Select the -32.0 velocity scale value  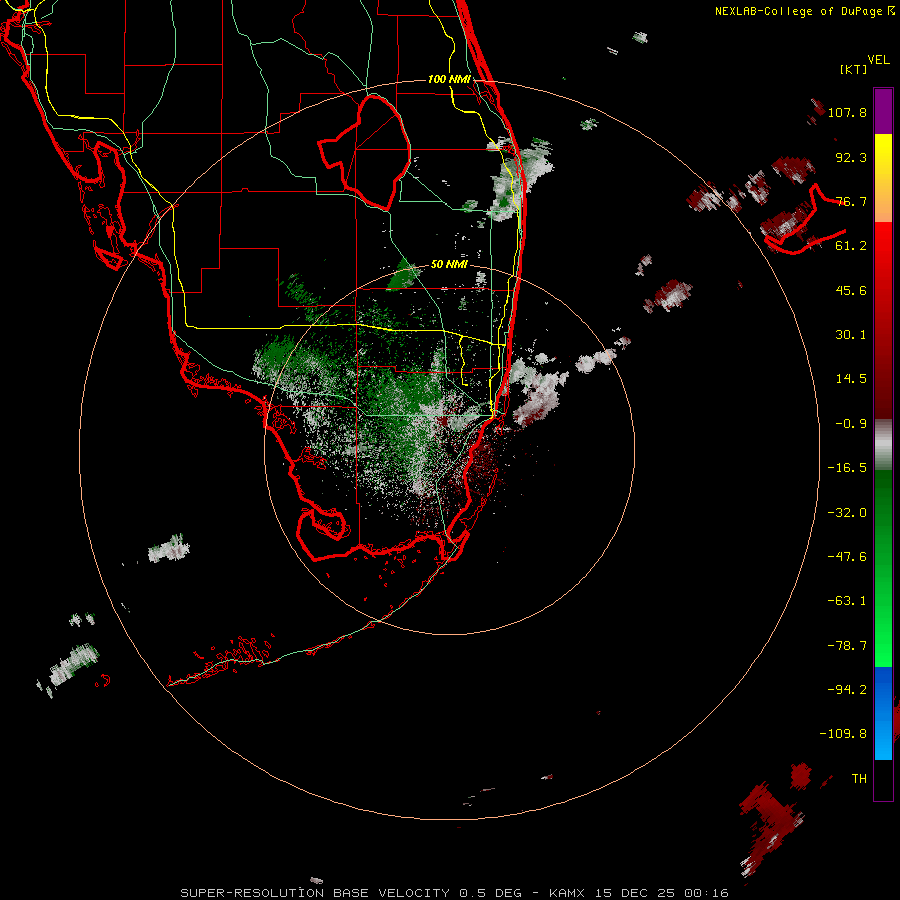[847, 513]
